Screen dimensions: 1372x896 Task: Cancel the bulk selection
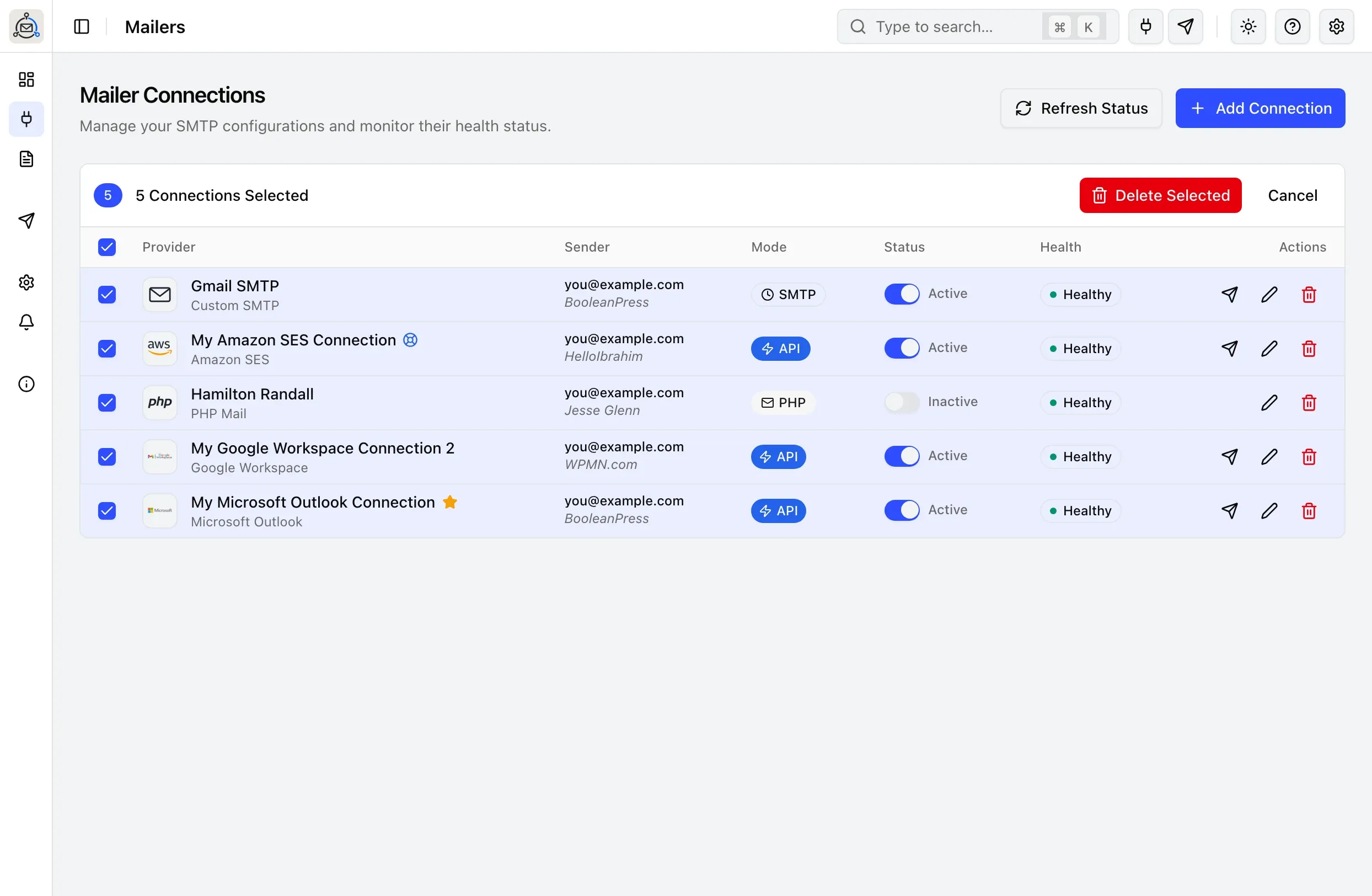click(1292, 195)
